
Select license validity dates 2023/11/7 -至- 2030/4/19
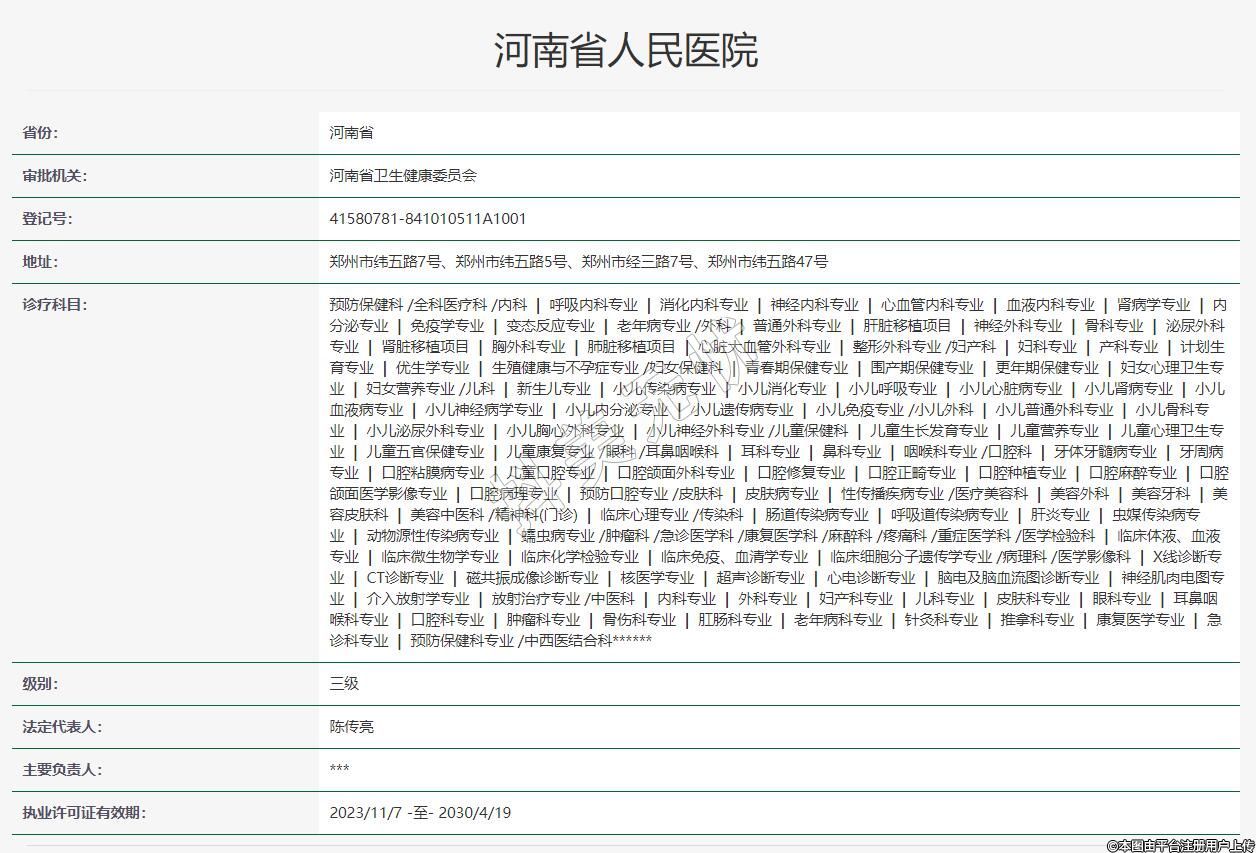tap(420, 813)
